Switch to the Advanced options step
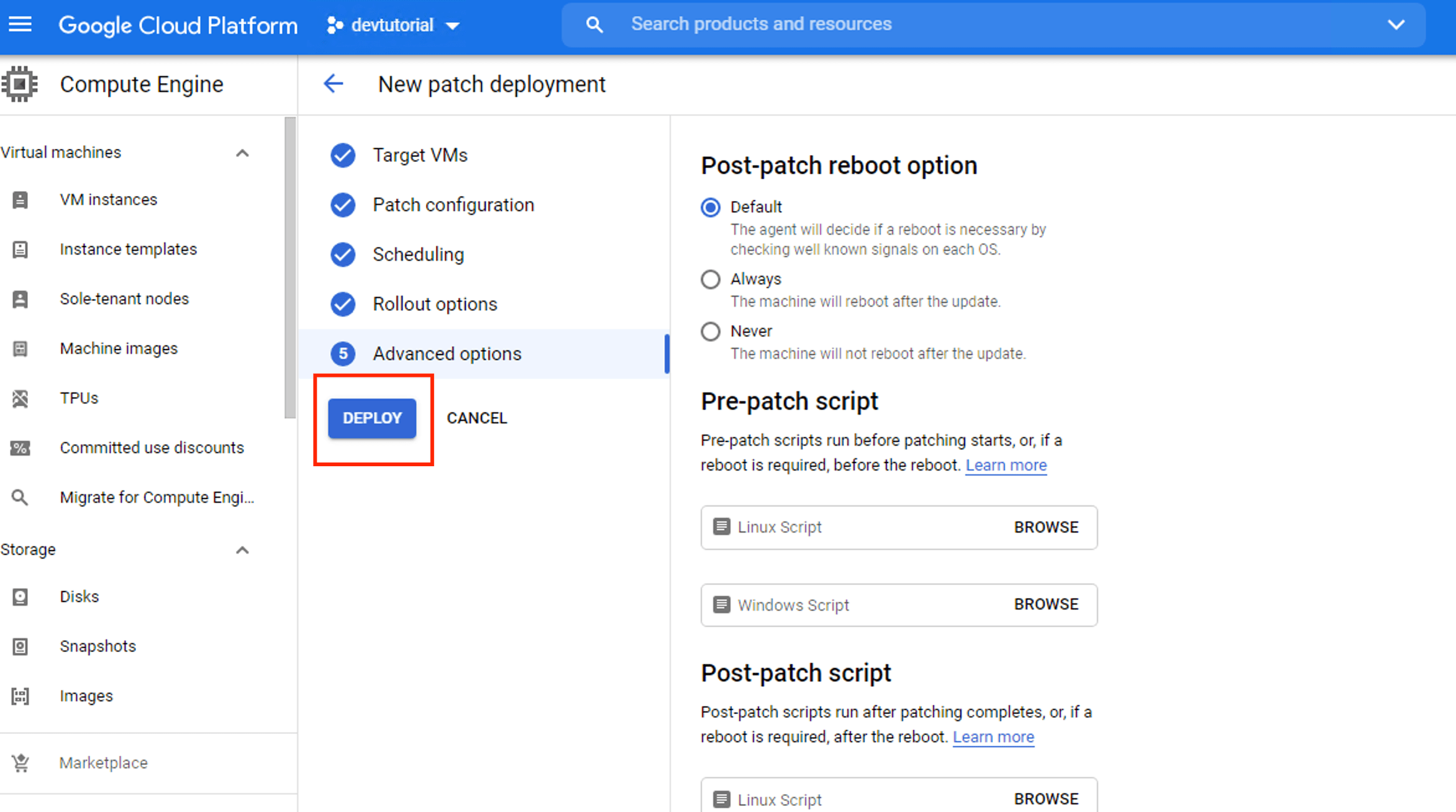This screenshot has width=1456, height=812. [447, 353]
